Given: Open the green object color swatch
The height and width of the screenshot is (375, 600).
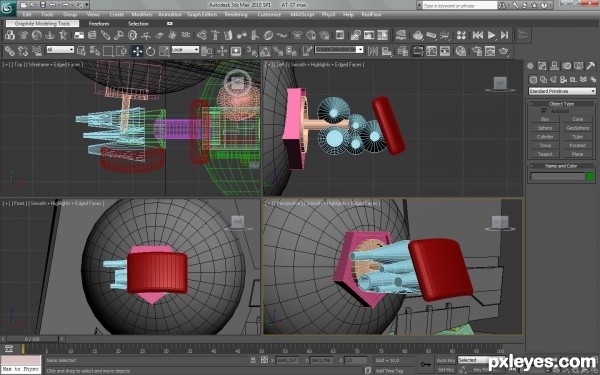Looking at the screenshot, I should click(x=590, y=177).
